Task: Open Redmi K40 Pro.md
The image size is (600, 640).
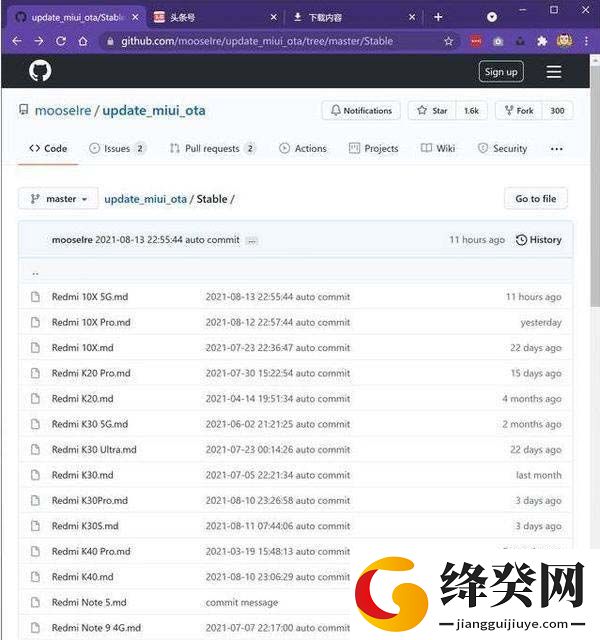Action: point(91,551)
